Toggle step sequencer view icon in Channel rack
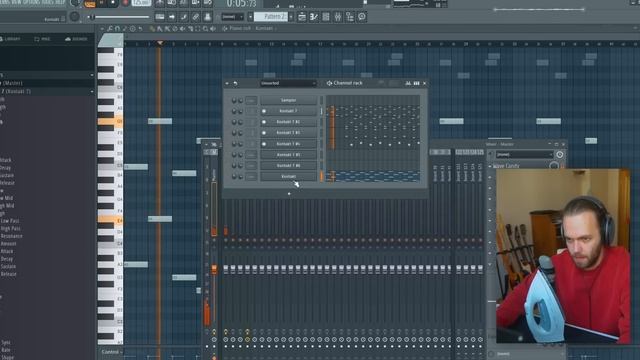Screen dimensions: 640x360 click(416, 83)
